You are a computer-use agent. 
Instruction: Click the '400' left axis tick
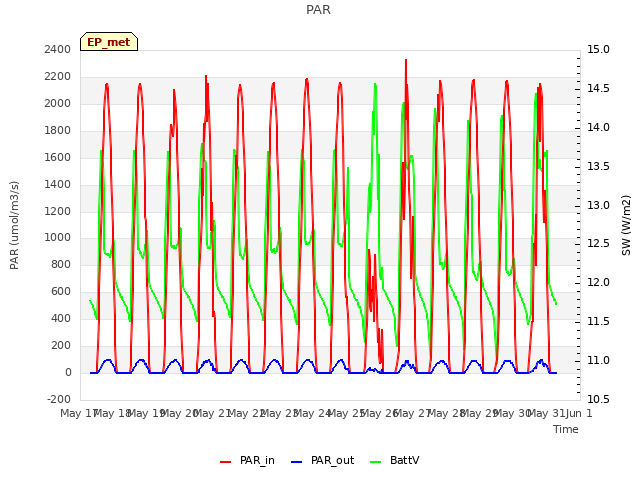(x=61, y=319)
